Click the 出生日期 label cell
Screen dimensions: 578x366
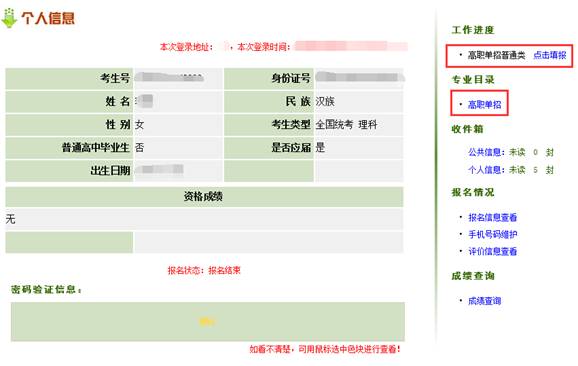[x=69, y=171]
